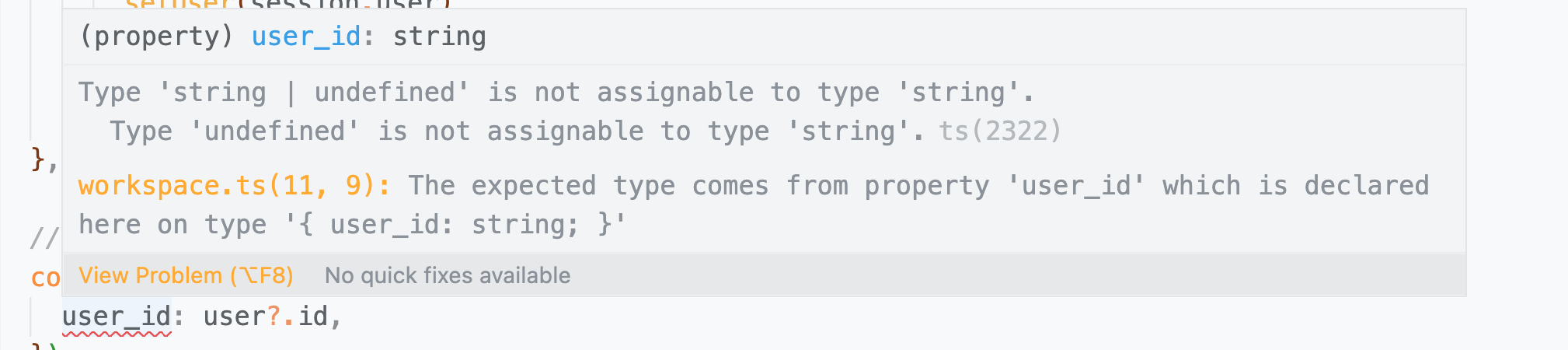
Task: Click the orange co keyword fragment
Action: click(46, 278)
